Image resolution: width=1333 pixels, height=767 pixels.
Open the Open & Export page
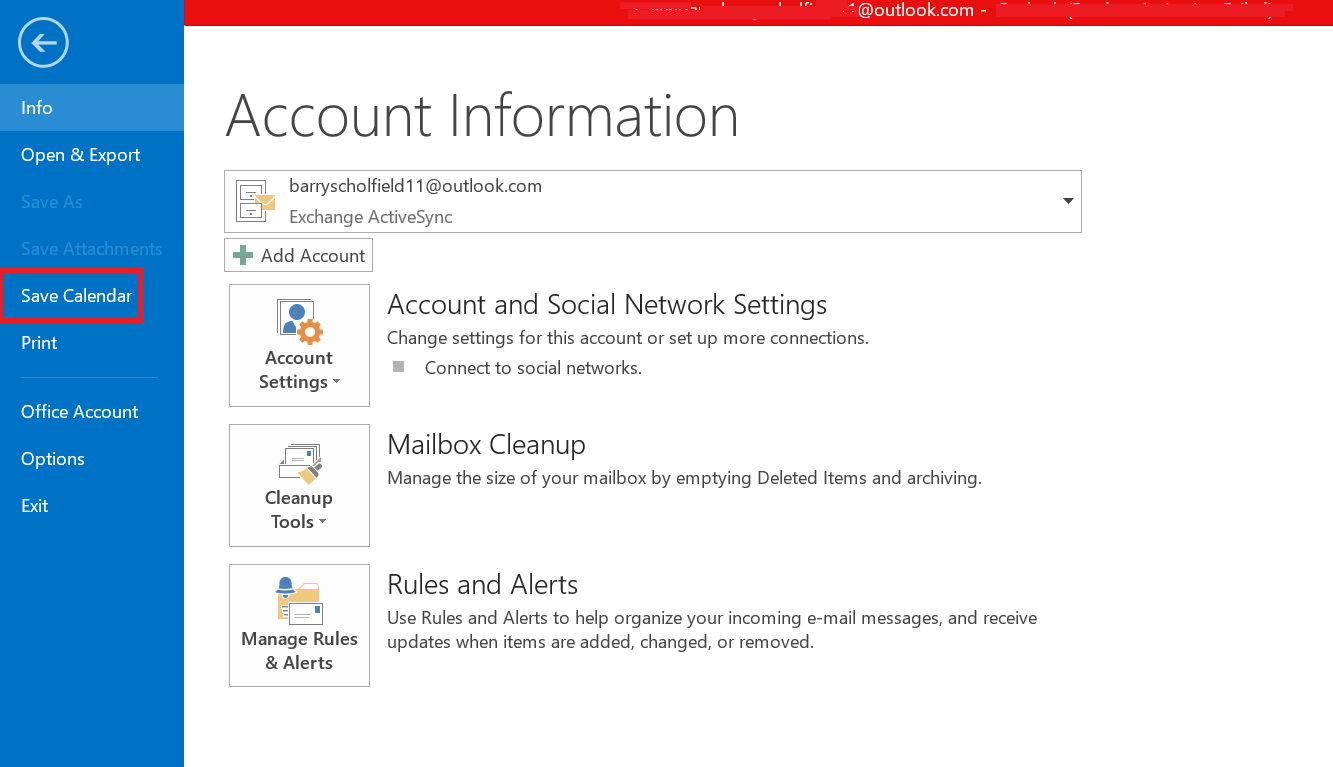92,155
